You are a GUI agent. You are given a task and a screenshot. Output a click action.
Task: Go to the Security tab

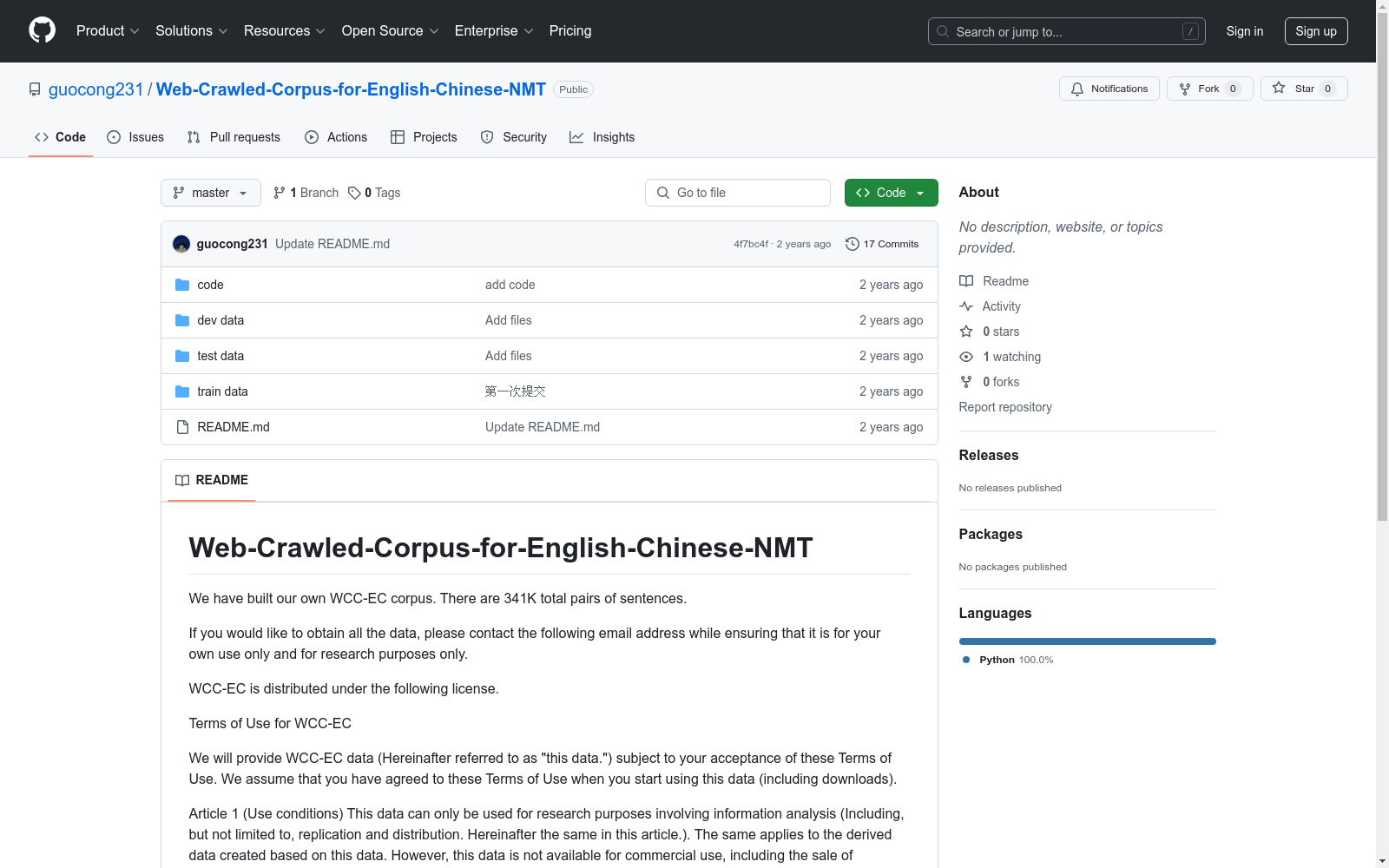point(514,137)
